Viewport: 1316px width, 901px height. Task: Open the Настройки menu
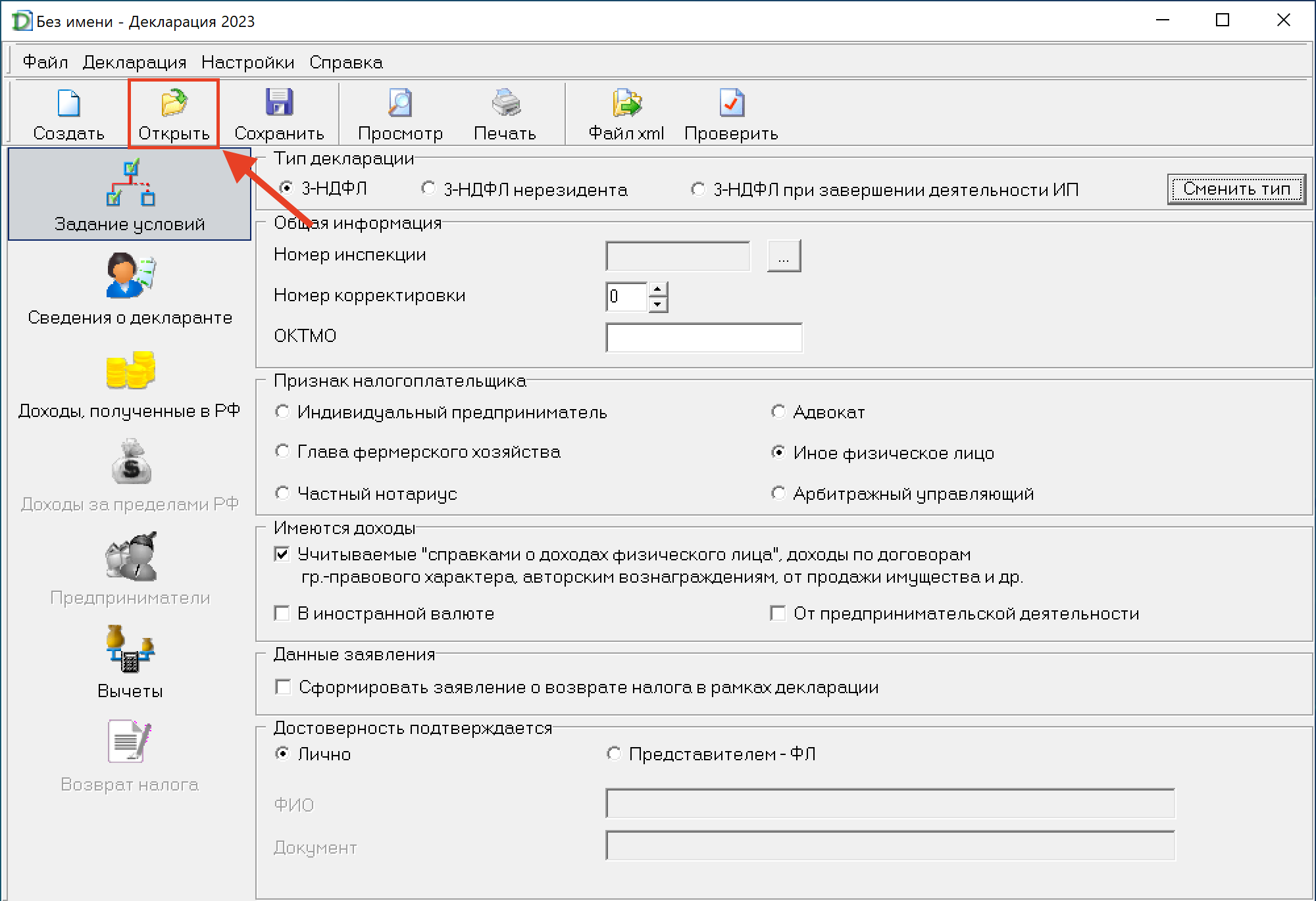[247, 62]
